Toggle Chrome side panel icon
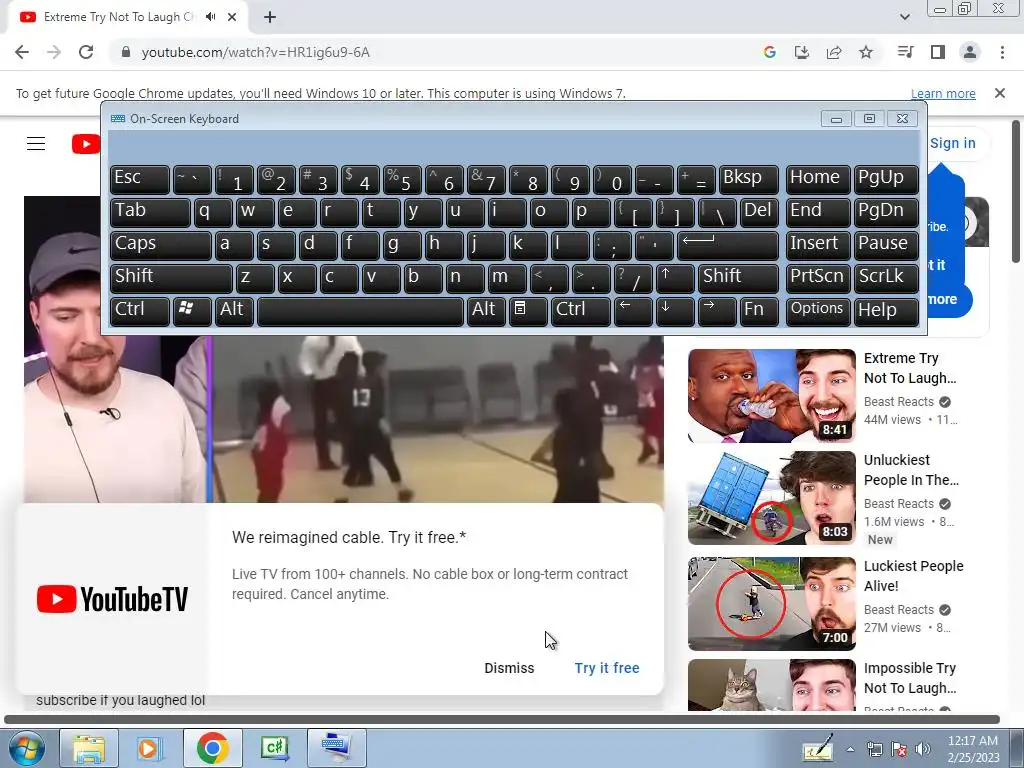1024x768 pixels. coord(938,52)
